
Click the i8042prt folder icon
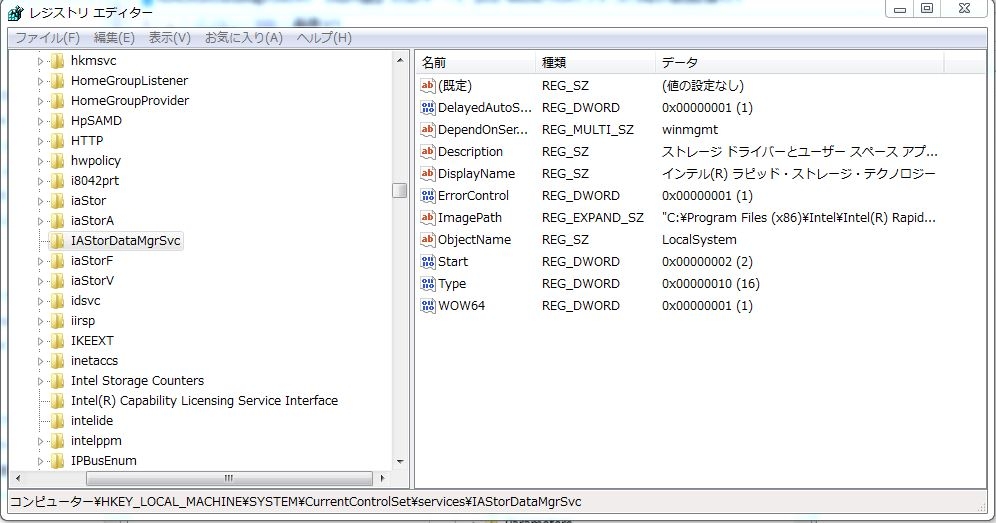coord(57,181)
